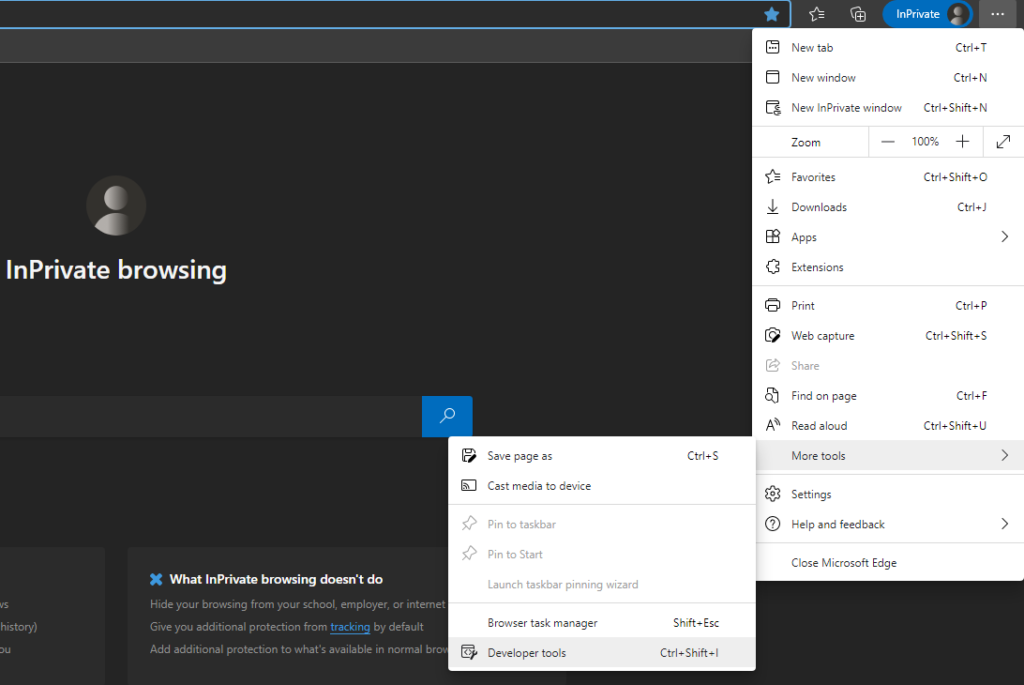Click the New window icon in menu
This screenshot has height=685, width=1024.
point(773,77)
